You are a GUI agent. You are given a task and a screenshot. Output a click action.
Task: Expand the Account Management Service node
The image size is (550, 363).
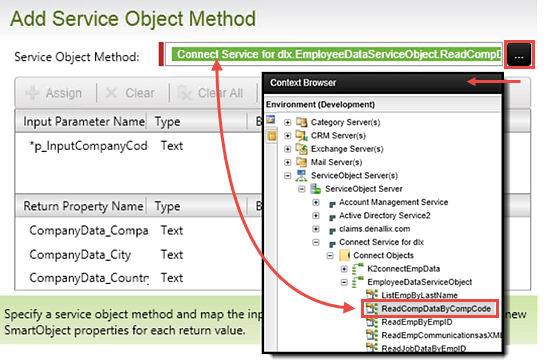pyautogui.click(x=316, y=202)
